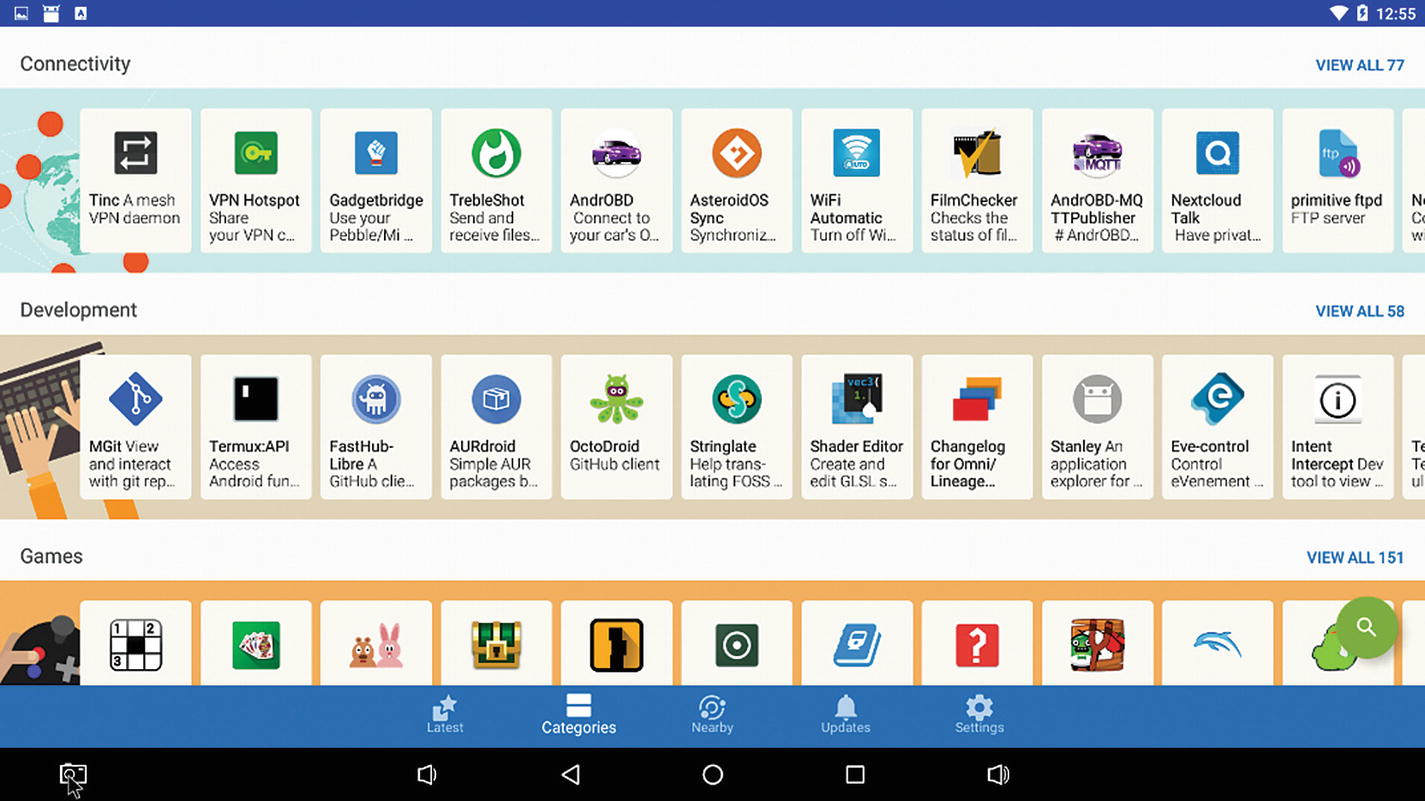
Task: Open the playing cards game icon
Action: click(256, 645)
